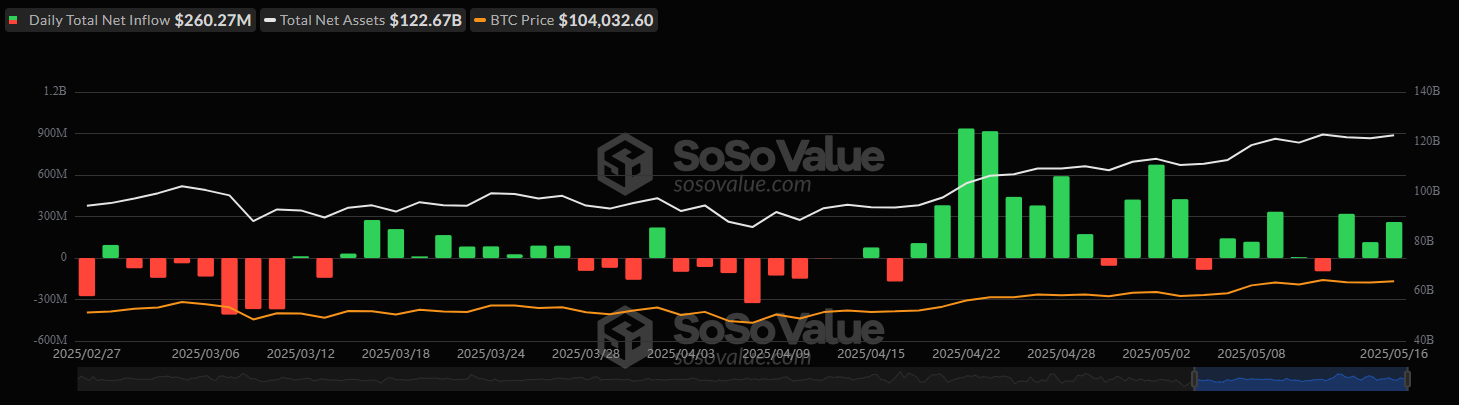Click the -600M left axis label

[x=50, y=340]
